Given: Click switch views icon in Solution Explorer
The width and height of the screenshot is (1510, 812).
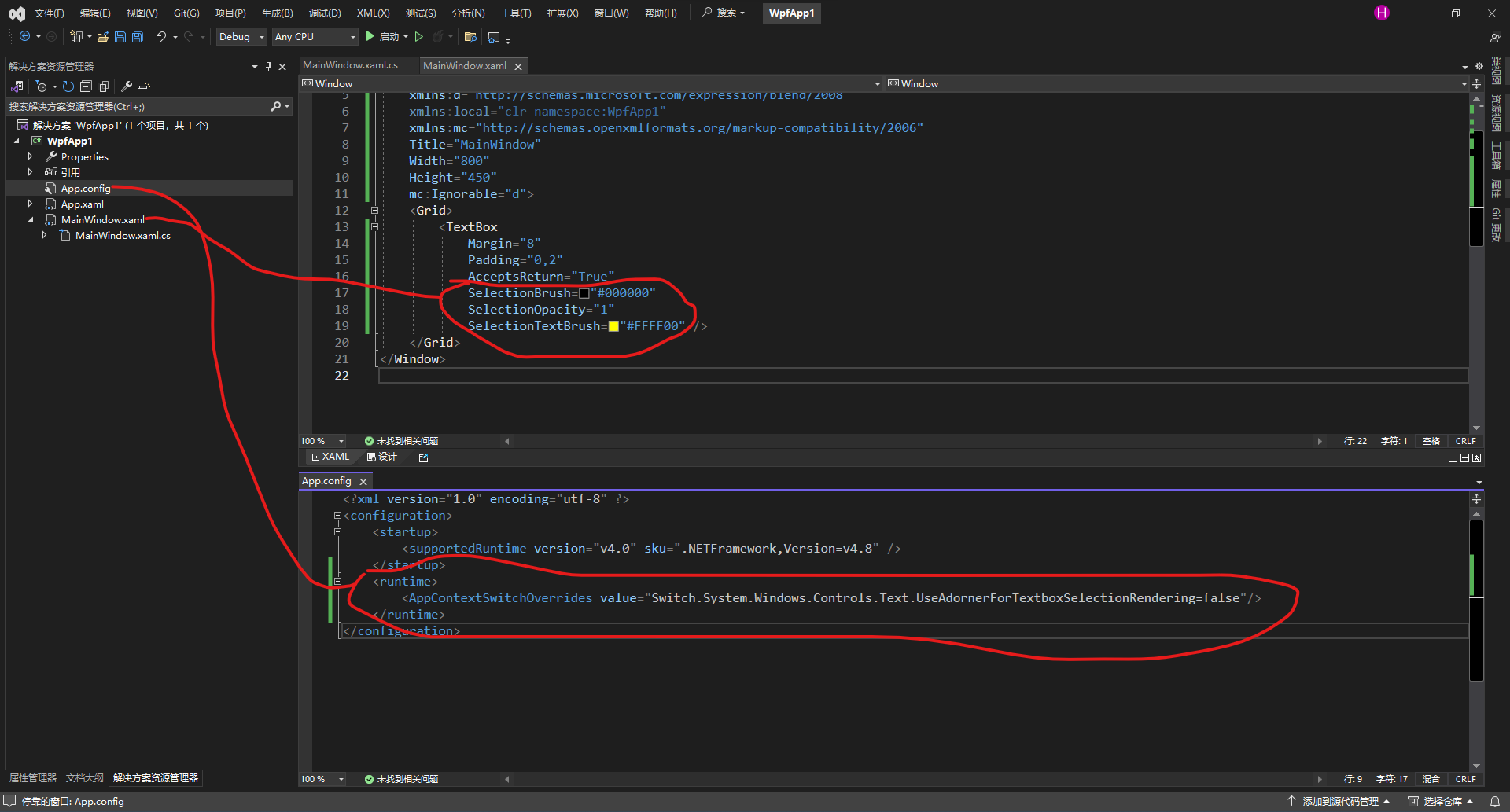Looking at the screenshot, I should [17, 86].
